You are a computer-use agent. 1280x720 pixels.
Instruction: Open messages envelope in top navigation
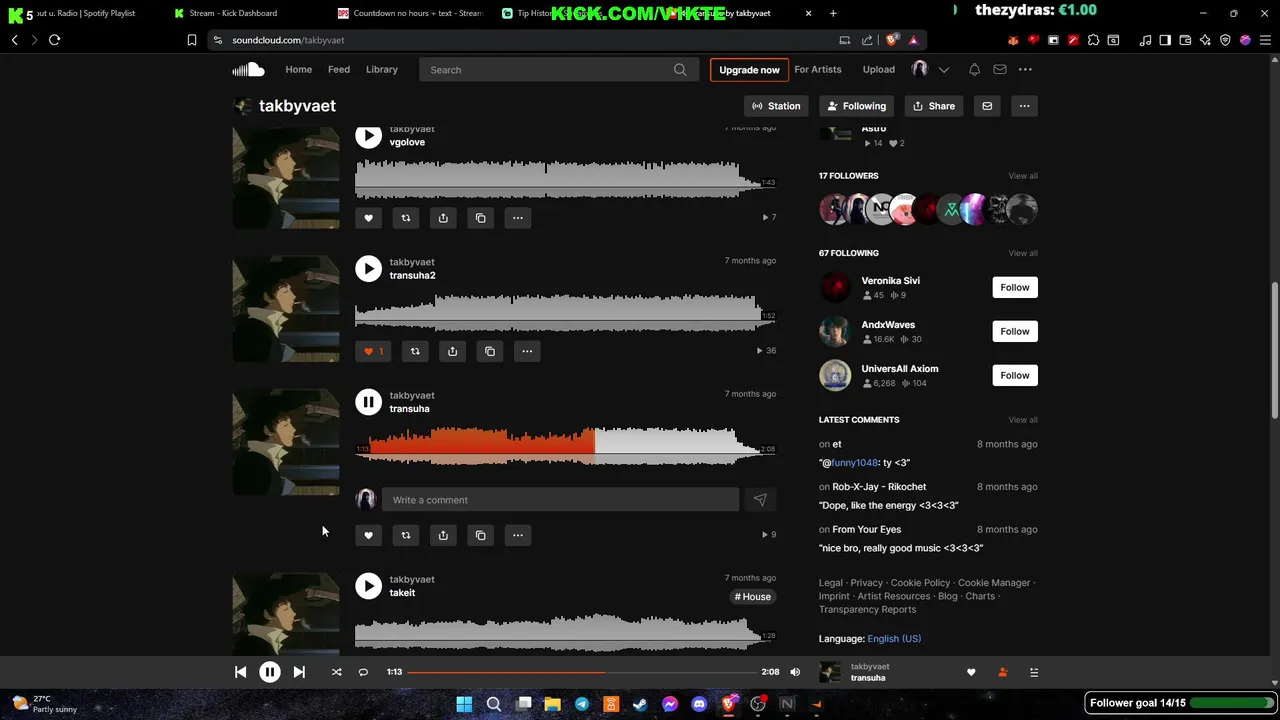[x=999, y=69]
